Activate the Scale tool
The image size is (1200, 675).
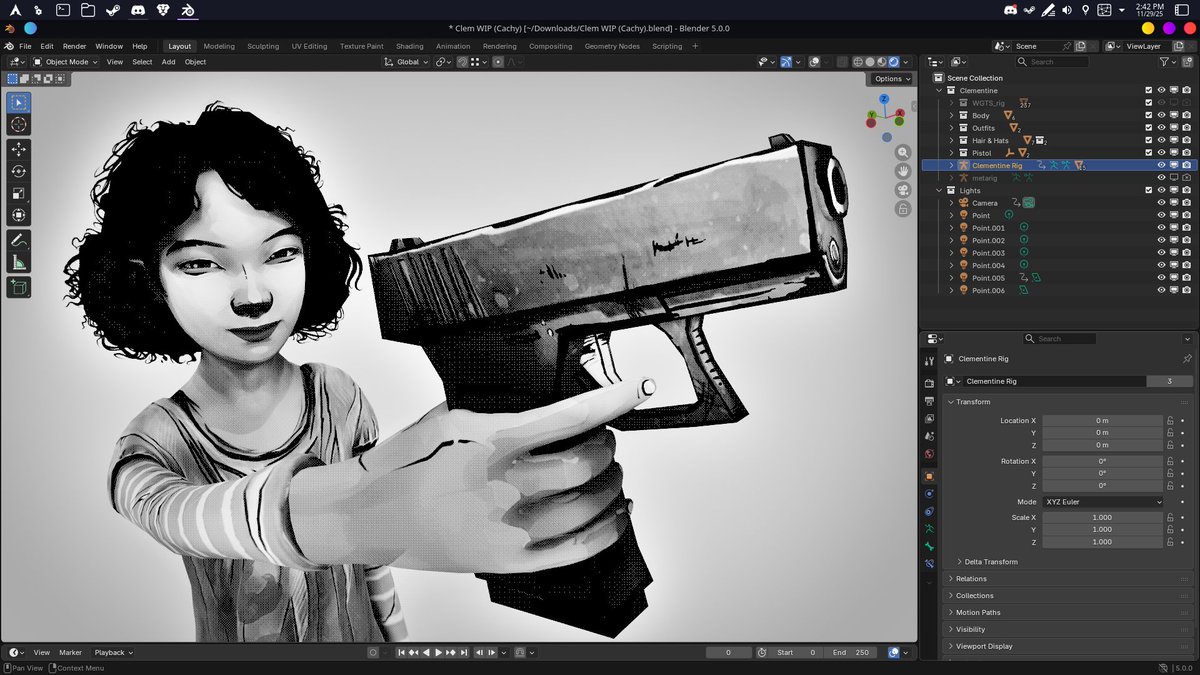[x=19, y=193]
